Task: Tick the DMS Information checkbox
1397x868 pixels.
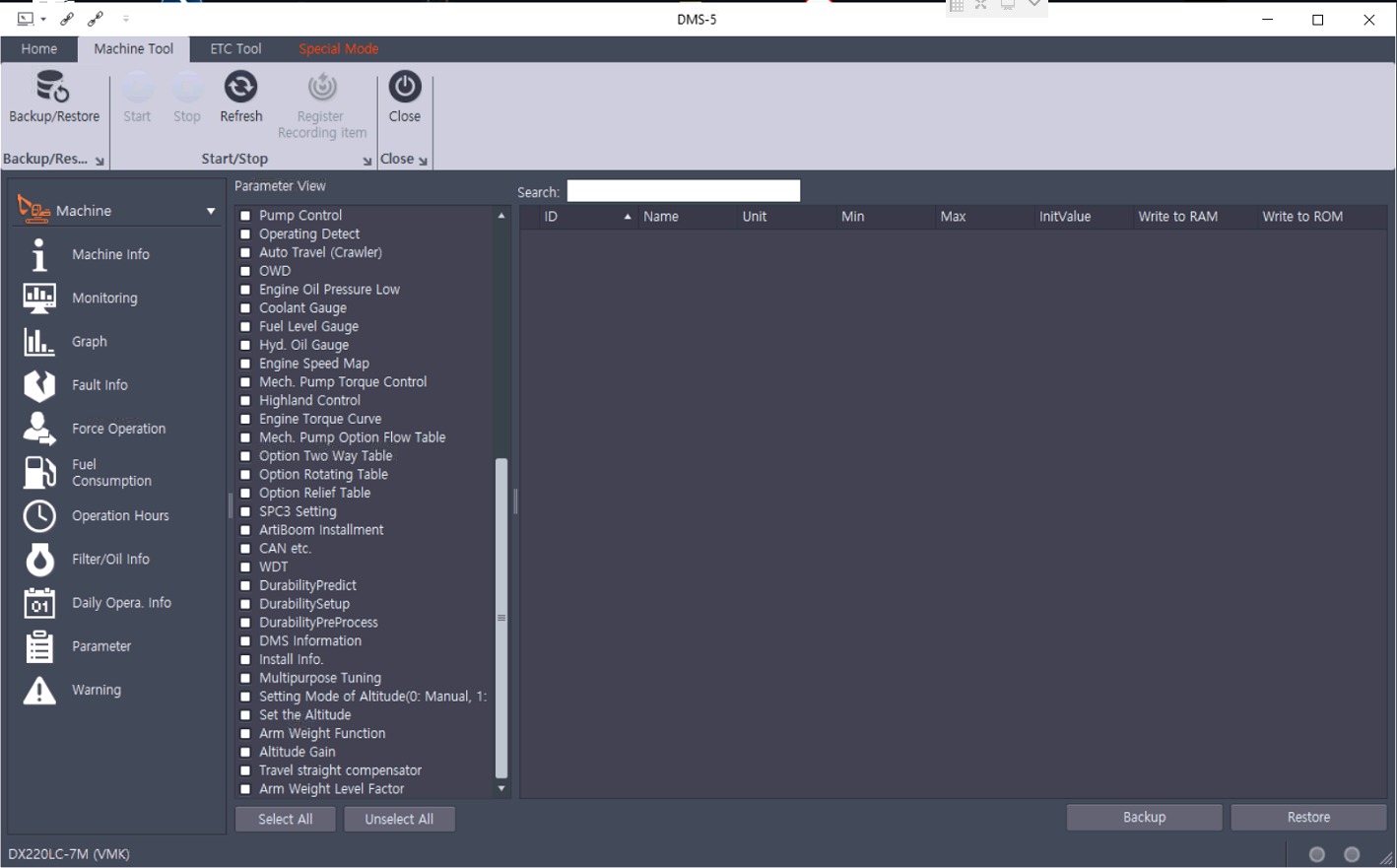Action: tap(245, 640)
